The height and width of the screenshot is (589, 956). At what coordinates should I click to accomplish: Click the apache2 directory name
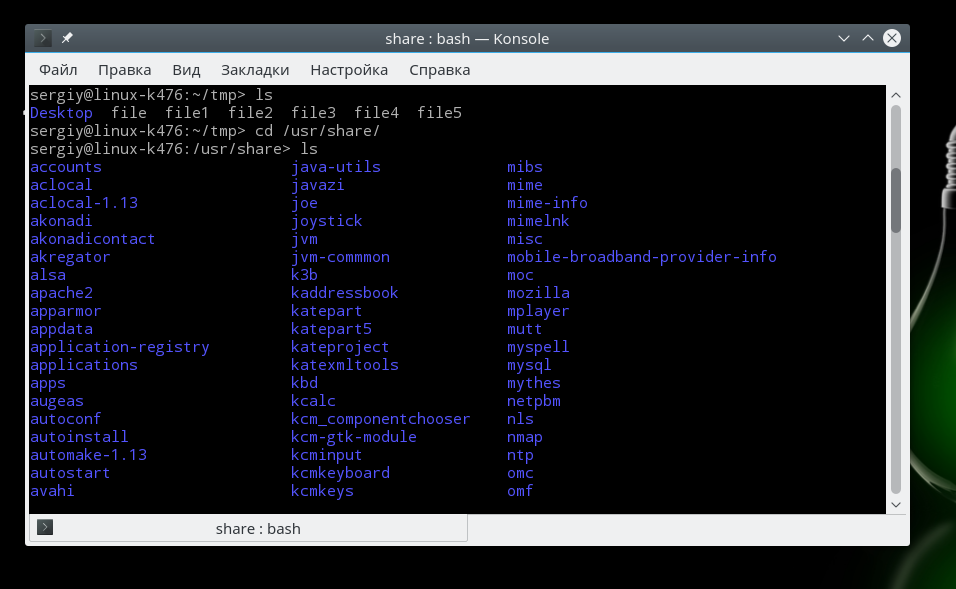[x=62, y=293]
